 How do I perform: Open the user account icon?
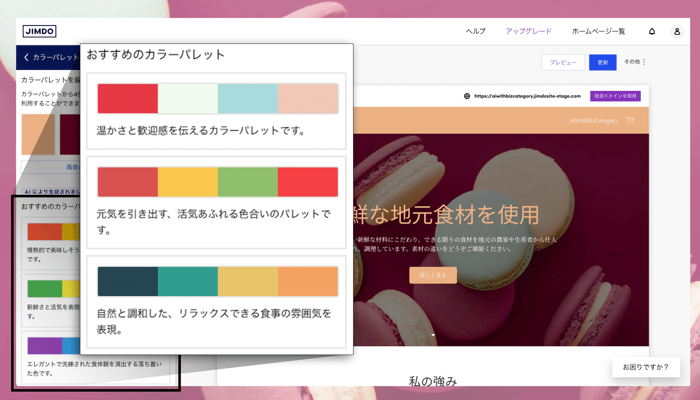tap(677, 31)
